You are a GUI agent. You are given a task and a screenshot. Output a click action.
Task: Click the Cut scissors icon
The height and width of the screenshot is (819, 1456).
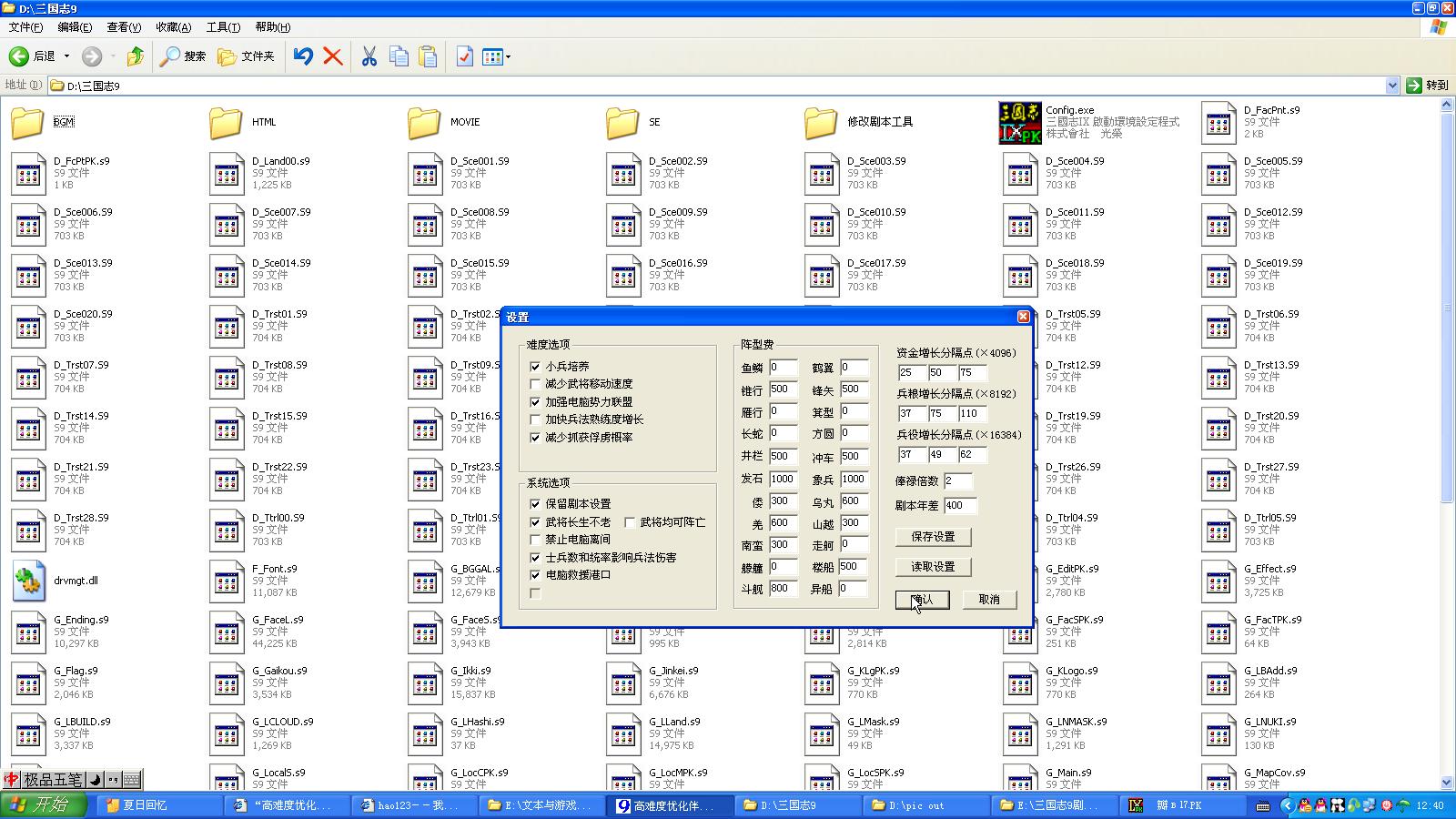click(x=369, y=56)
